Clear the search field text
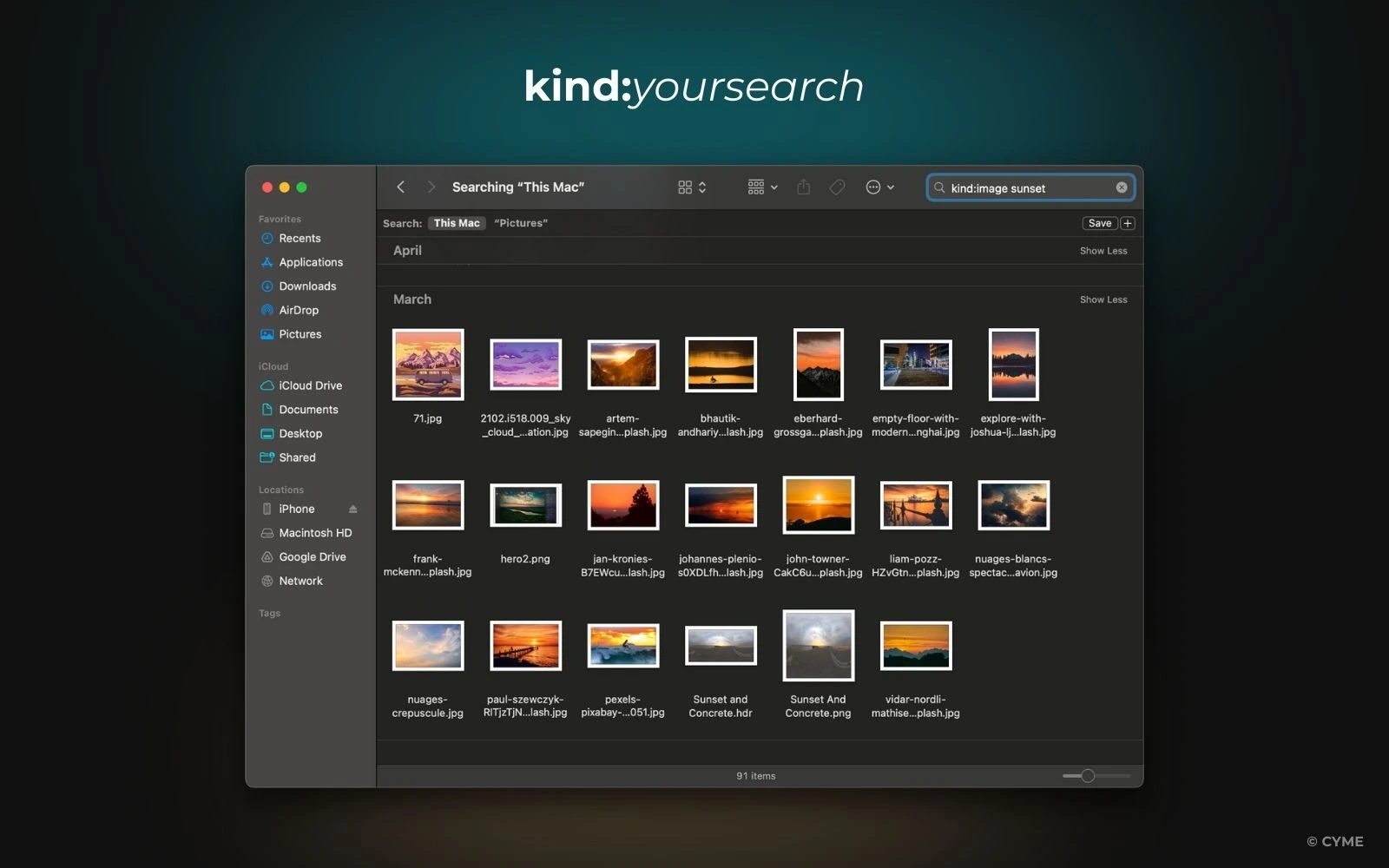Screen dimensions: 1389x868 (1122, 187)
